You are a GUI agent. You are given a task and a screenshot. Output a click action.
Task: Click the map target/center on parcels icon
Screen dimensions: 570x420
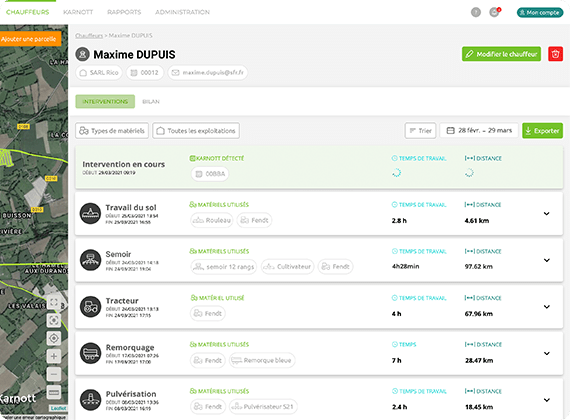click(54, 320)
